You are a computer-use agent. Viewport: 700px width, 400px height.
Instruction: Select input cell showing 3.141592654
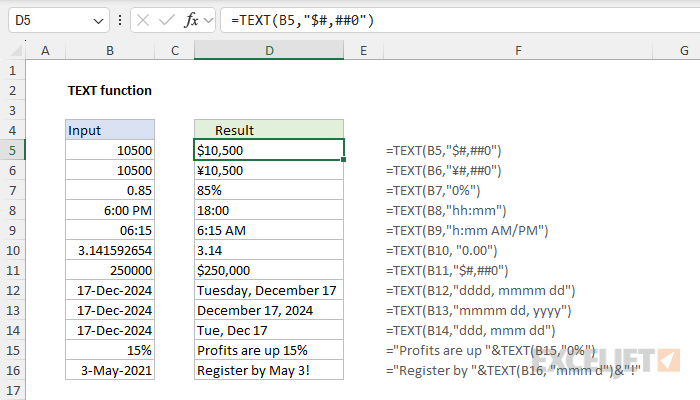click(x=110, y=250)
